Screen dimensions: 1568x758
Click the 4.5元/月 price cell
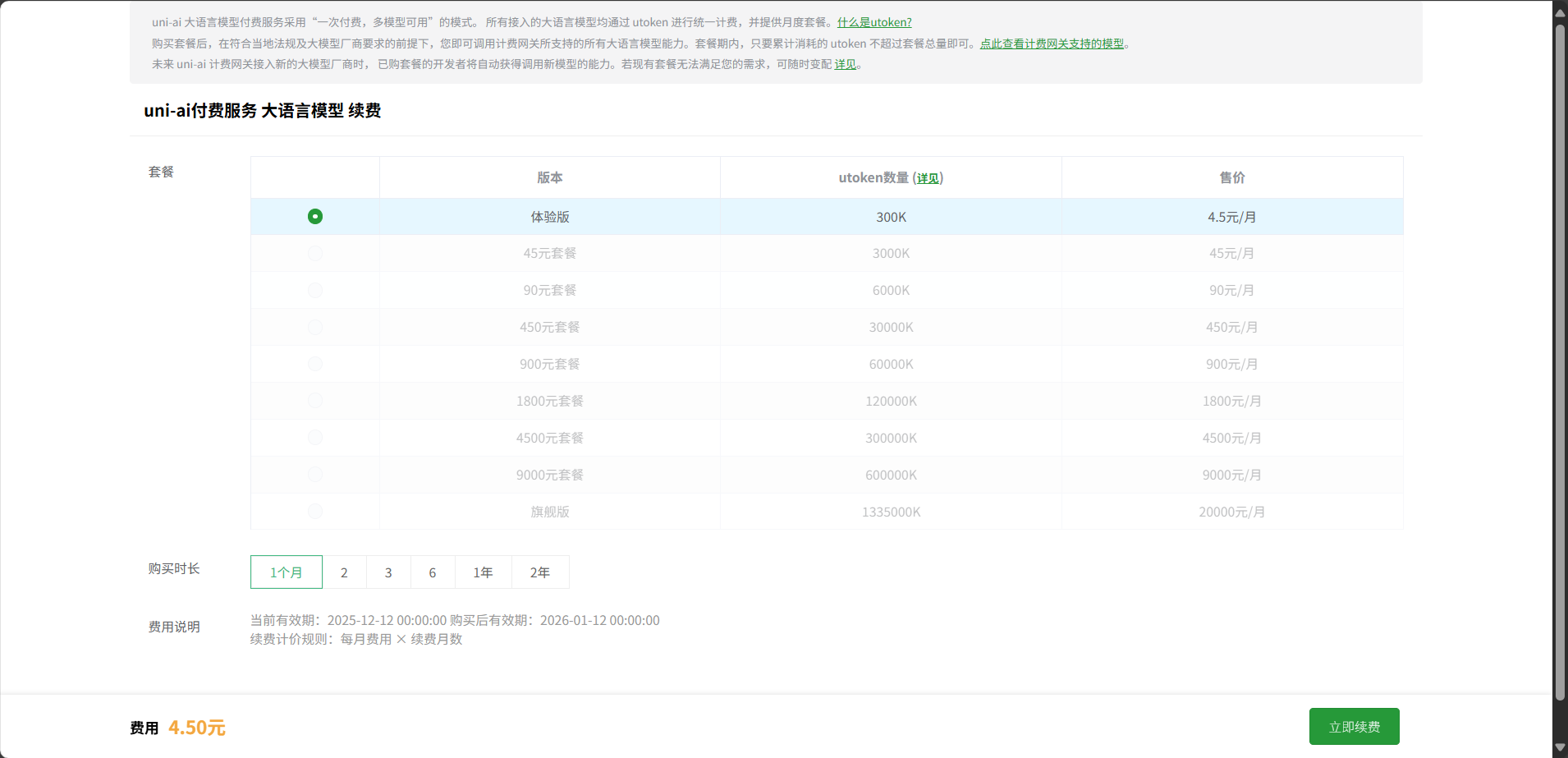1232,217
